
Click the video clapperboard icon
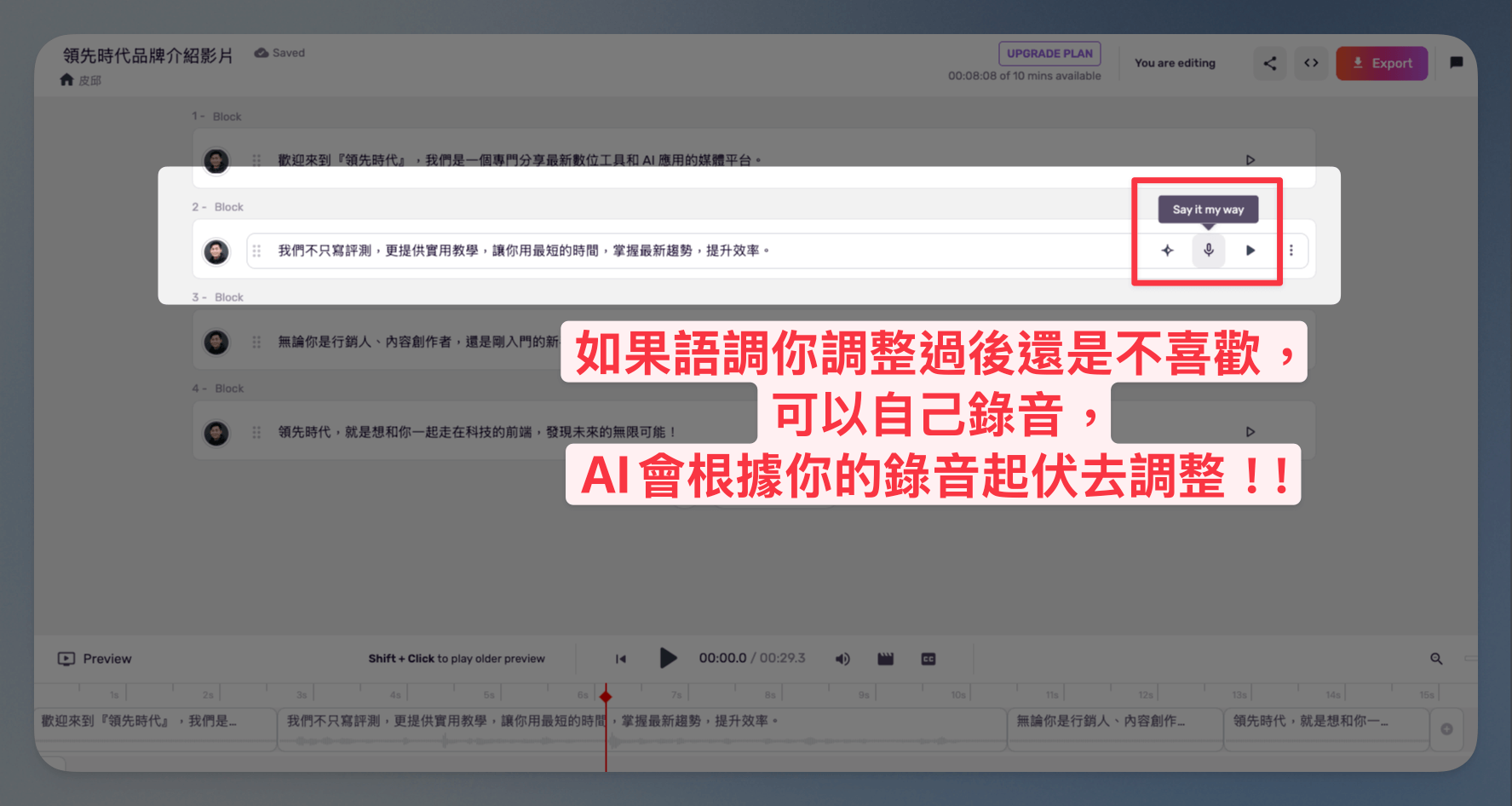[886, 659]
